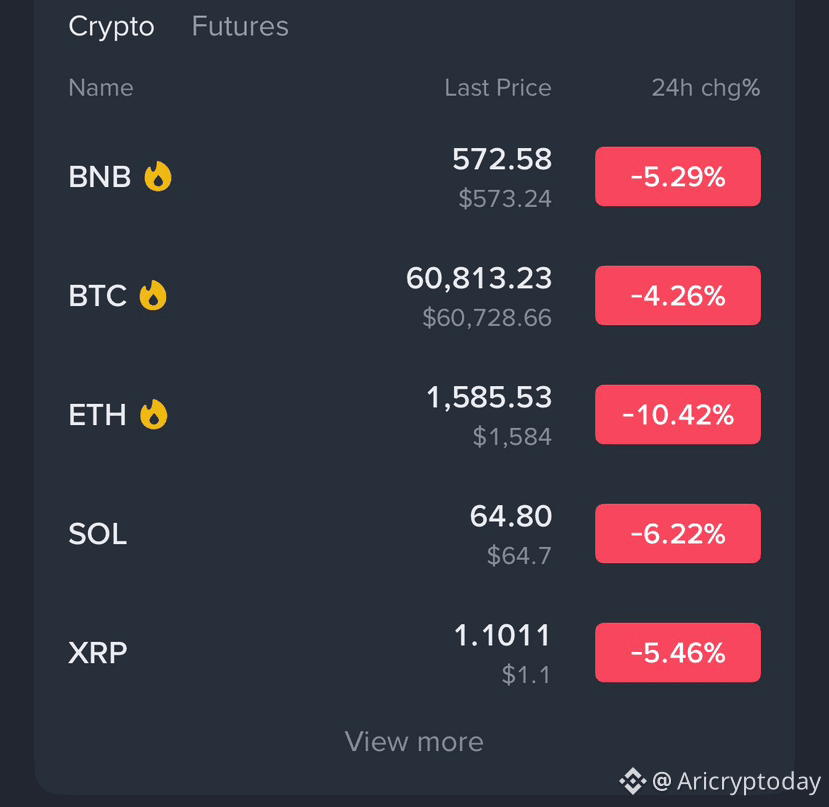Click the flame icon beside ETH
This screenshot has height=807, width=829.
[x=154, y=414]
